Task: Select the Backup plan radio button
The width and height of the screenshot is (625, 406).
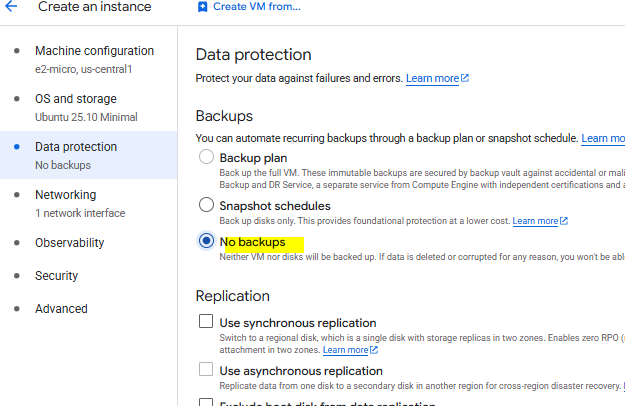Action: pos(206,157)
